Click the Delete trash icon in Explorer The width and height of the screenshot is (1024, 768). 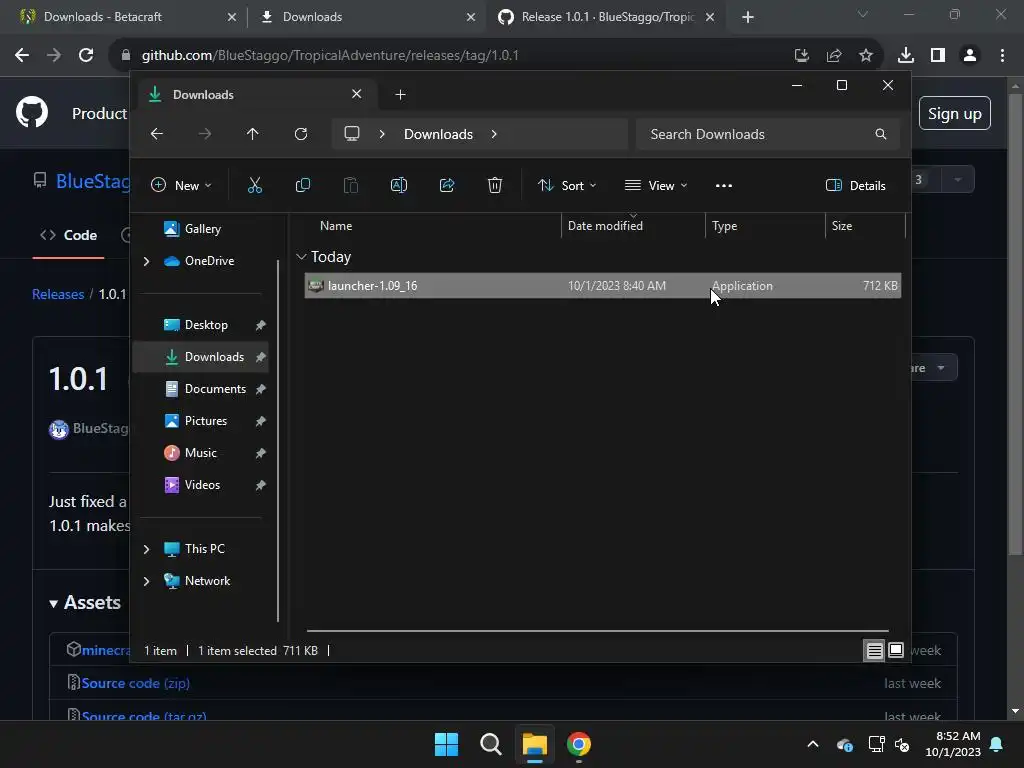tap(495, 185)
